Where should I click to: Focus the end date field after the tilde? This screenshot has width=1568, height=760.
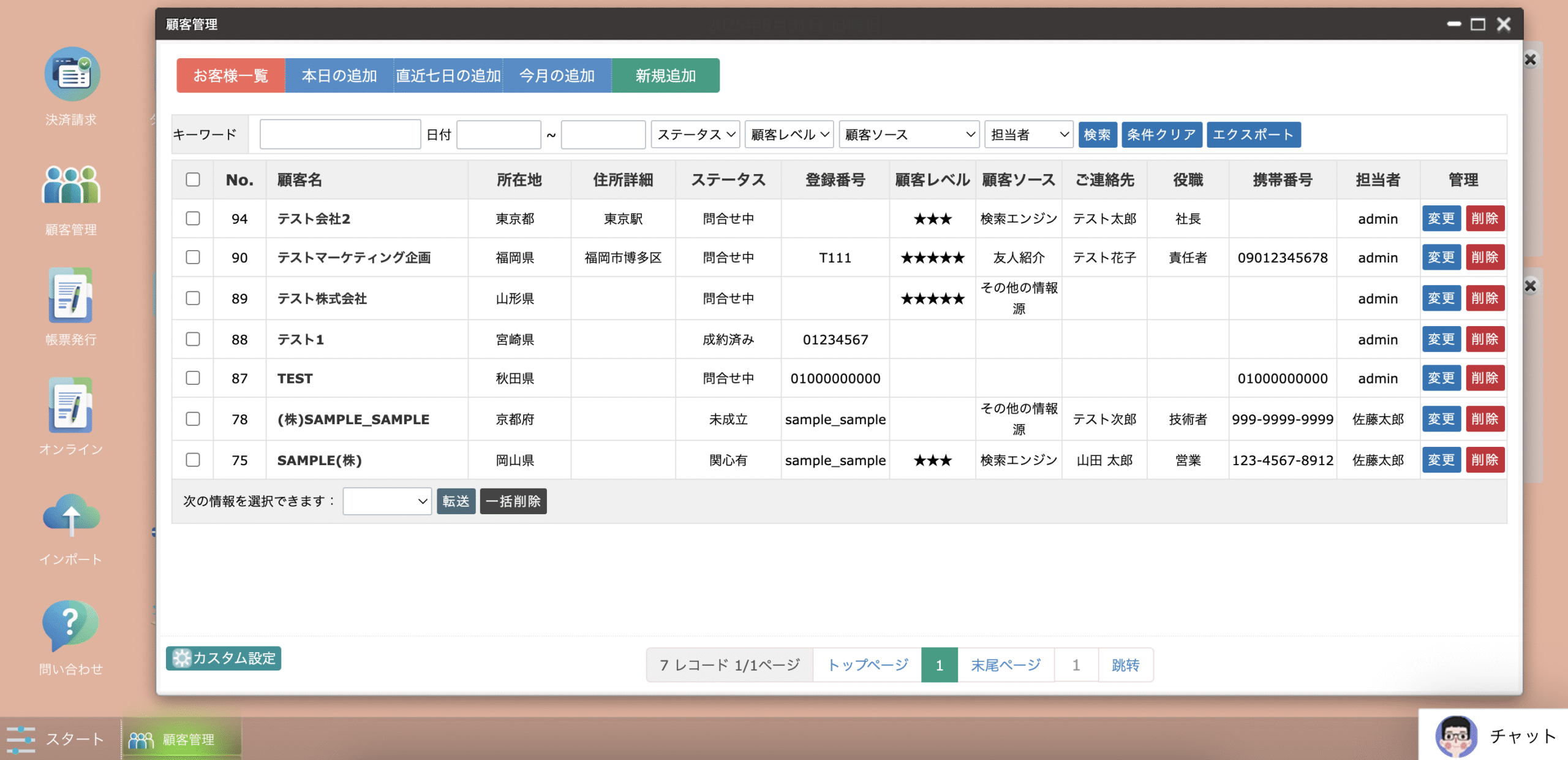pyautogui.click(x=603, y=134)
